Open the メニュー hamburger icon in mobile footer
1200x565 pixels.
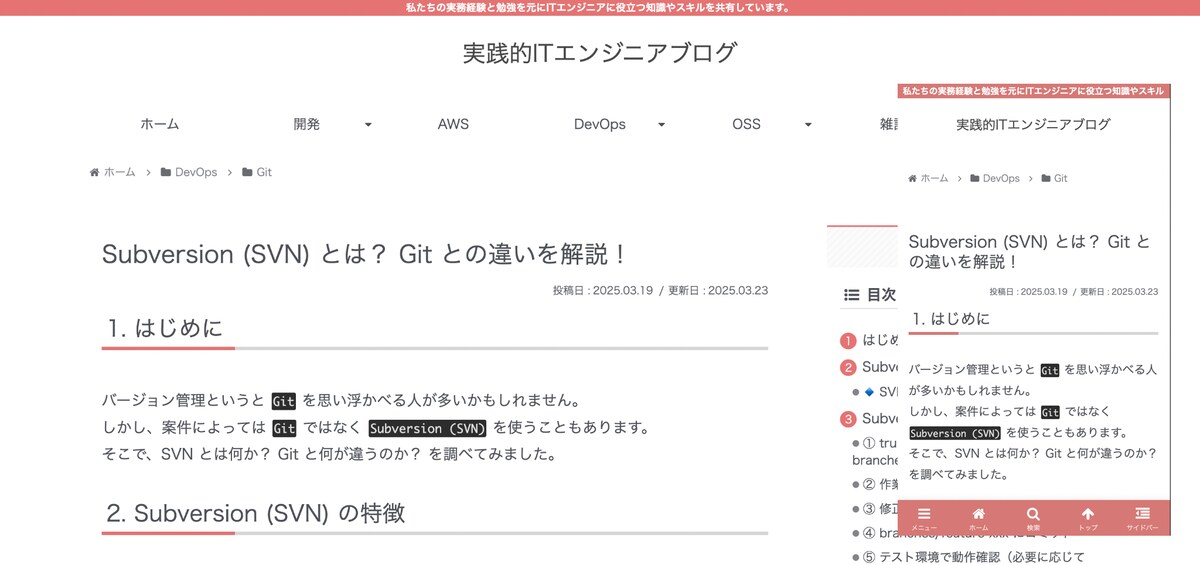[924, 513]
